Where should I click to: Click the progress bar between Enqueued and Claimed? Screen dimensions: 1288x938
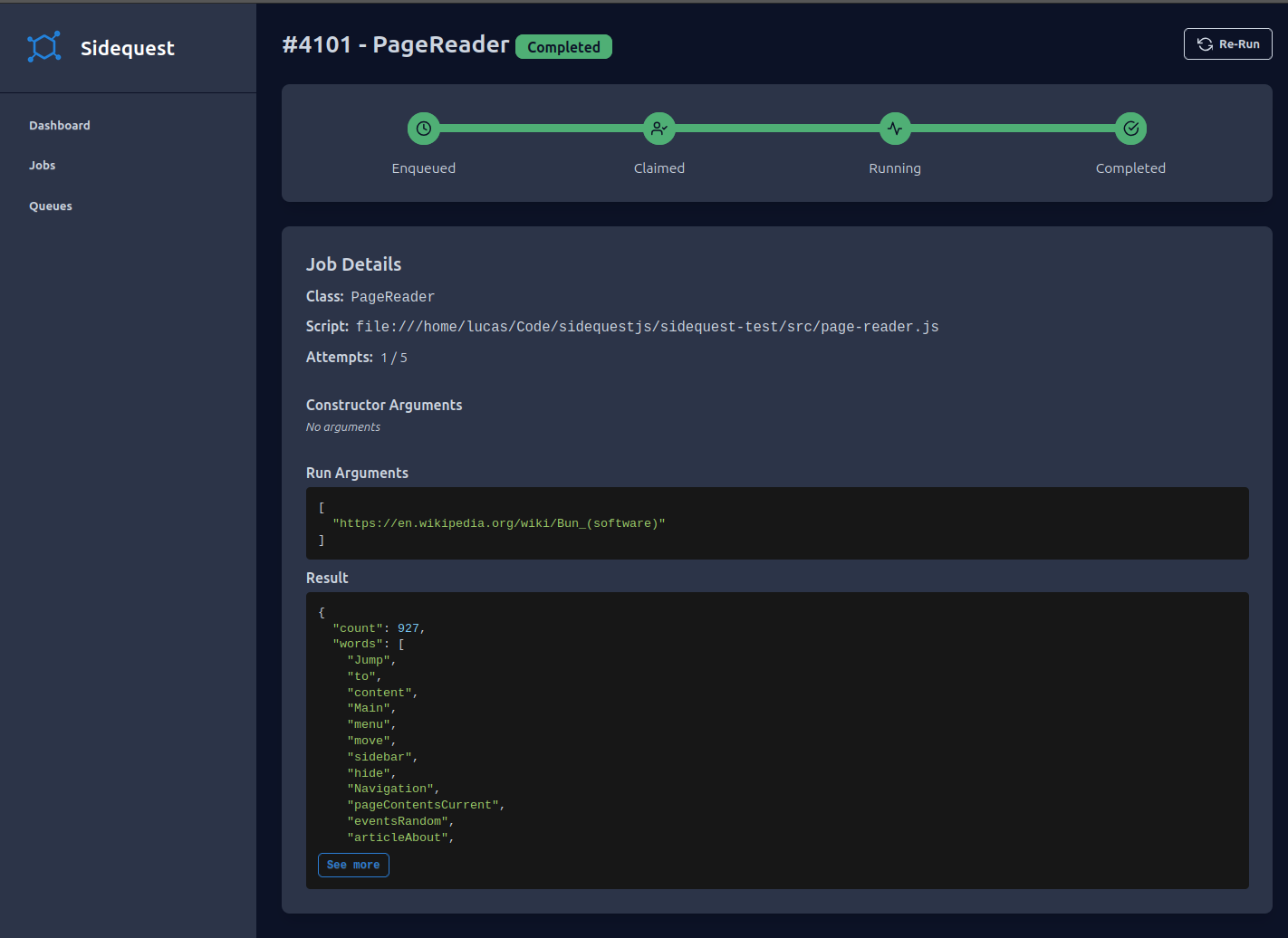coord(542,129)
